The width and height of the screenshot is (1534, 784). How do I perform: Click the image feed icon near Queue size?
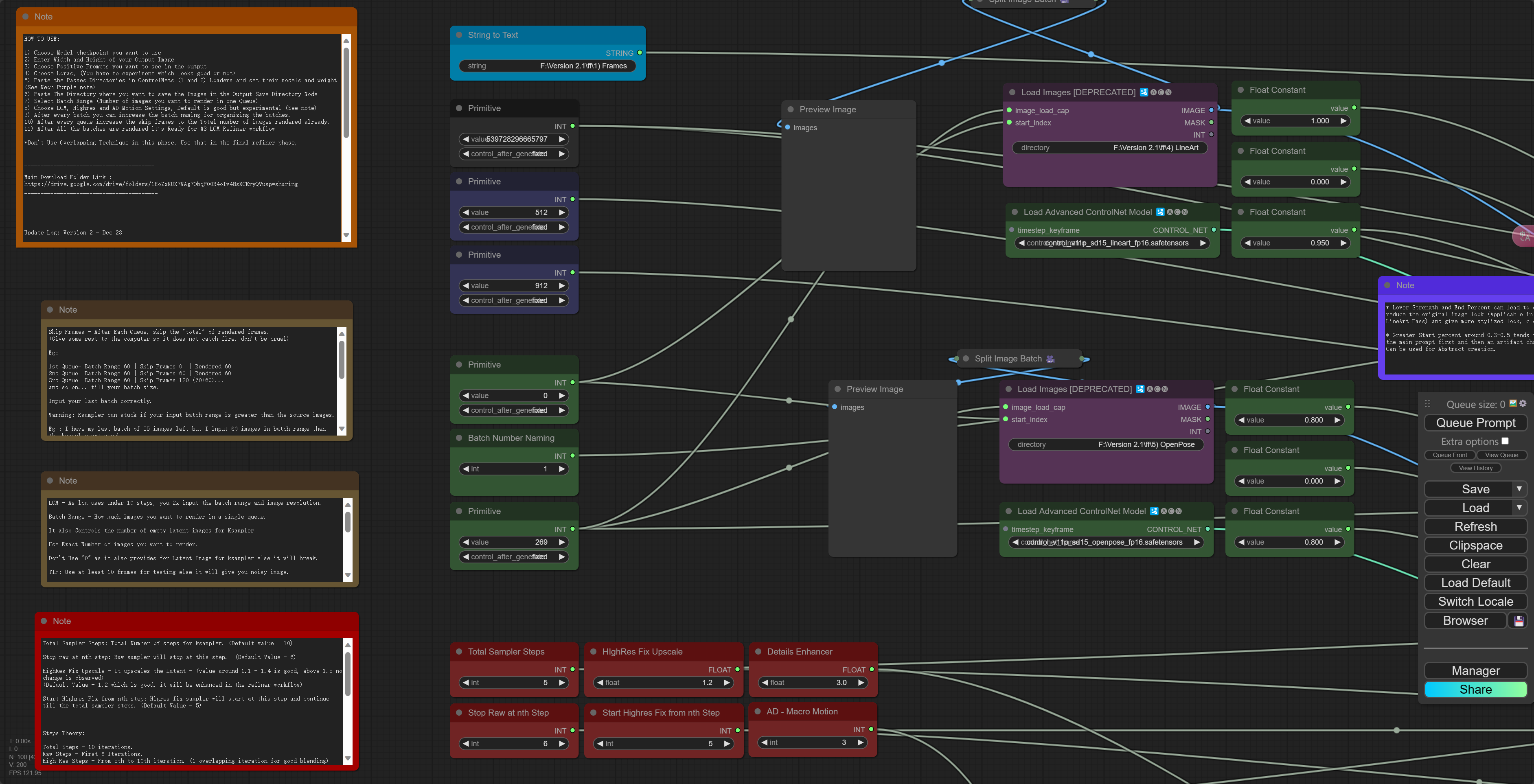(1513, 404)
